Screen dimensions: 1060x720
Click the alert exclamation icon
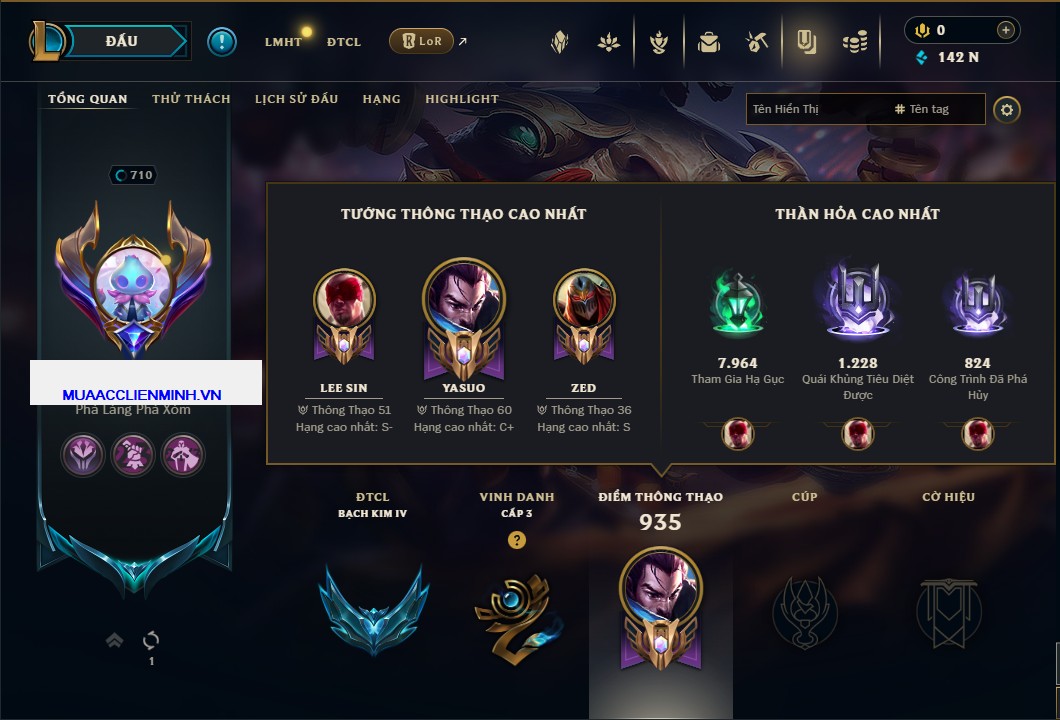222,42
